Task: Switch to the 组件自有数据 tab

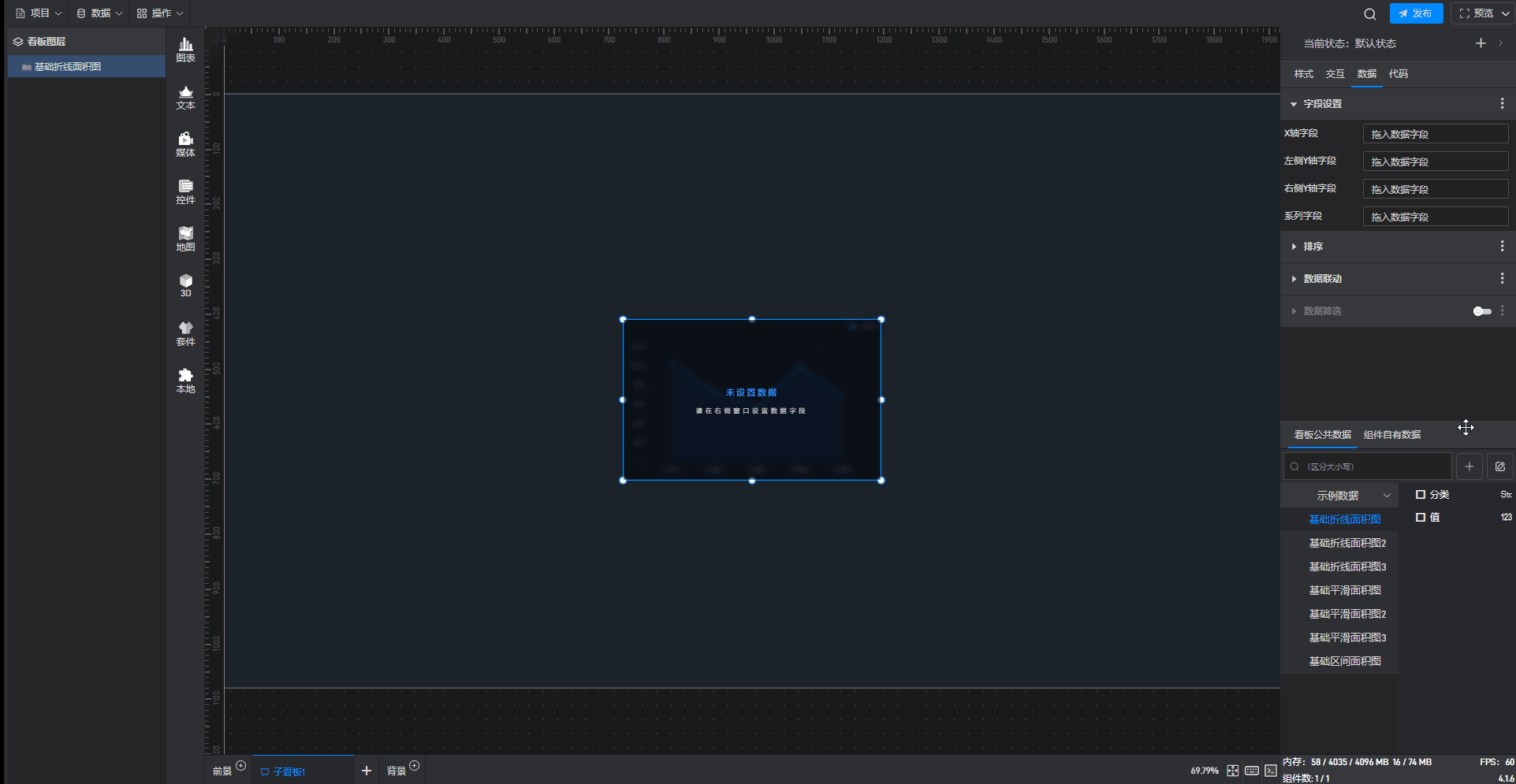Action: point(1392,435)
